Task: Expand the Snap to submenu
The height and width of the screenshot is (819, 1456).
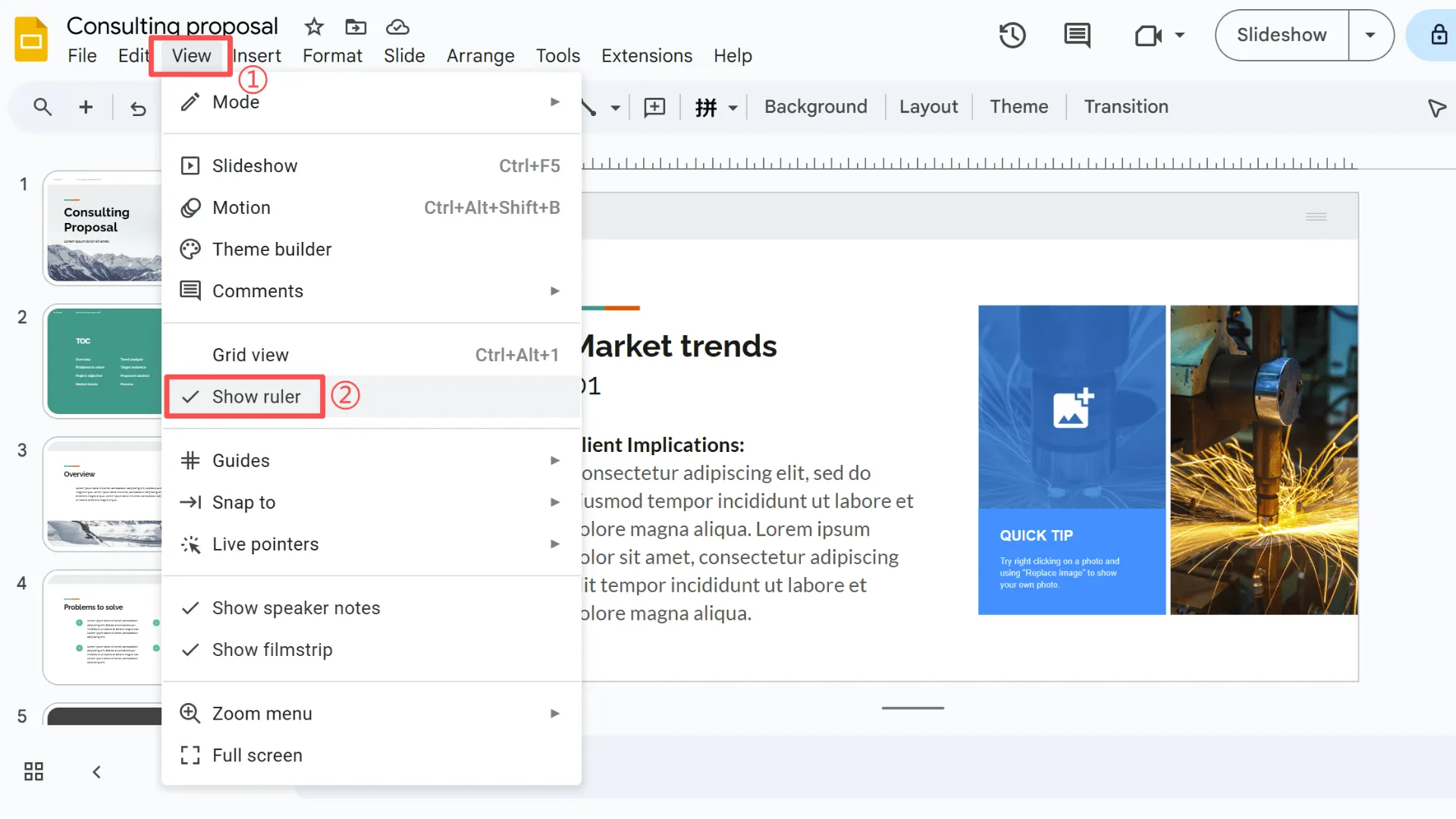Action: click(372, 501)
